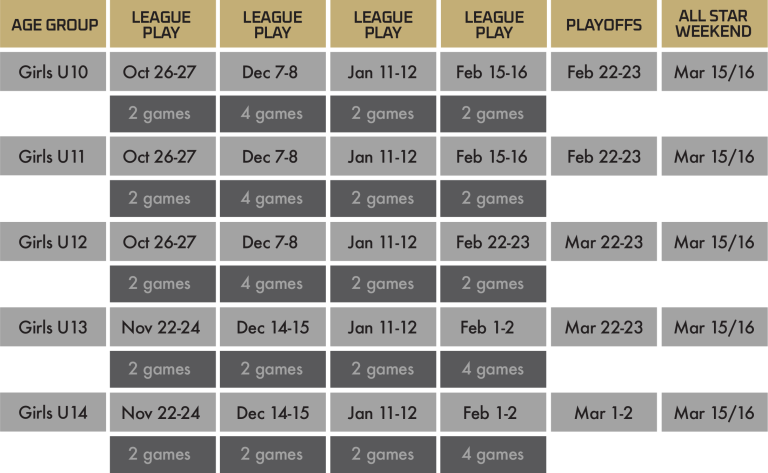Select the Girls U10 row label
This screenshot has height=473, width=768.
(53, 72)
